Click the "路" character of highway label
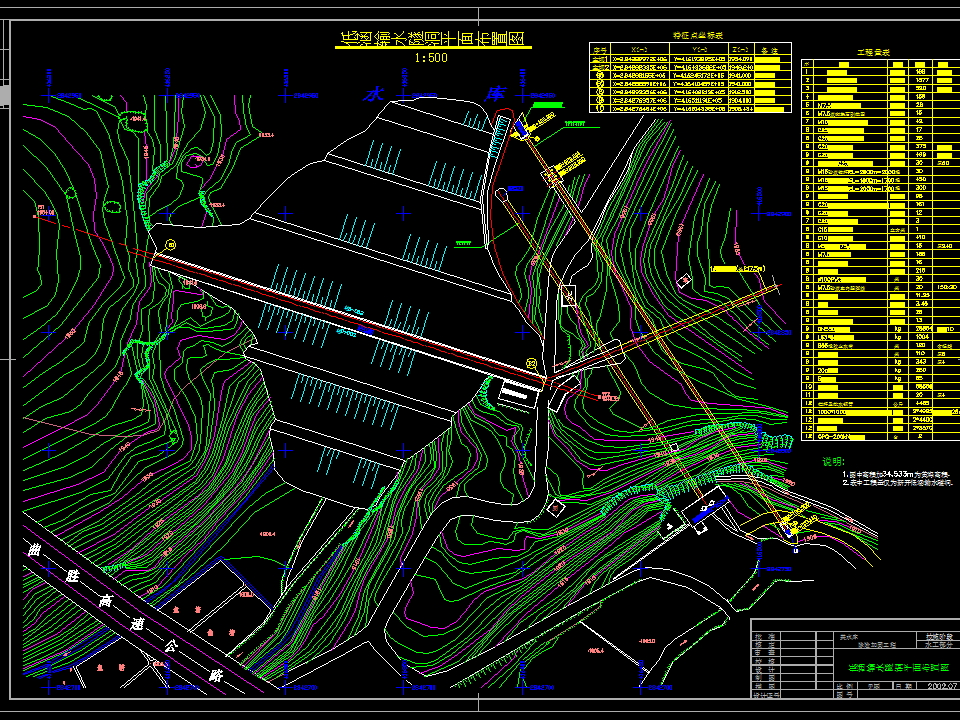Viewport: 960px width, 720px height. pos(216,675)
